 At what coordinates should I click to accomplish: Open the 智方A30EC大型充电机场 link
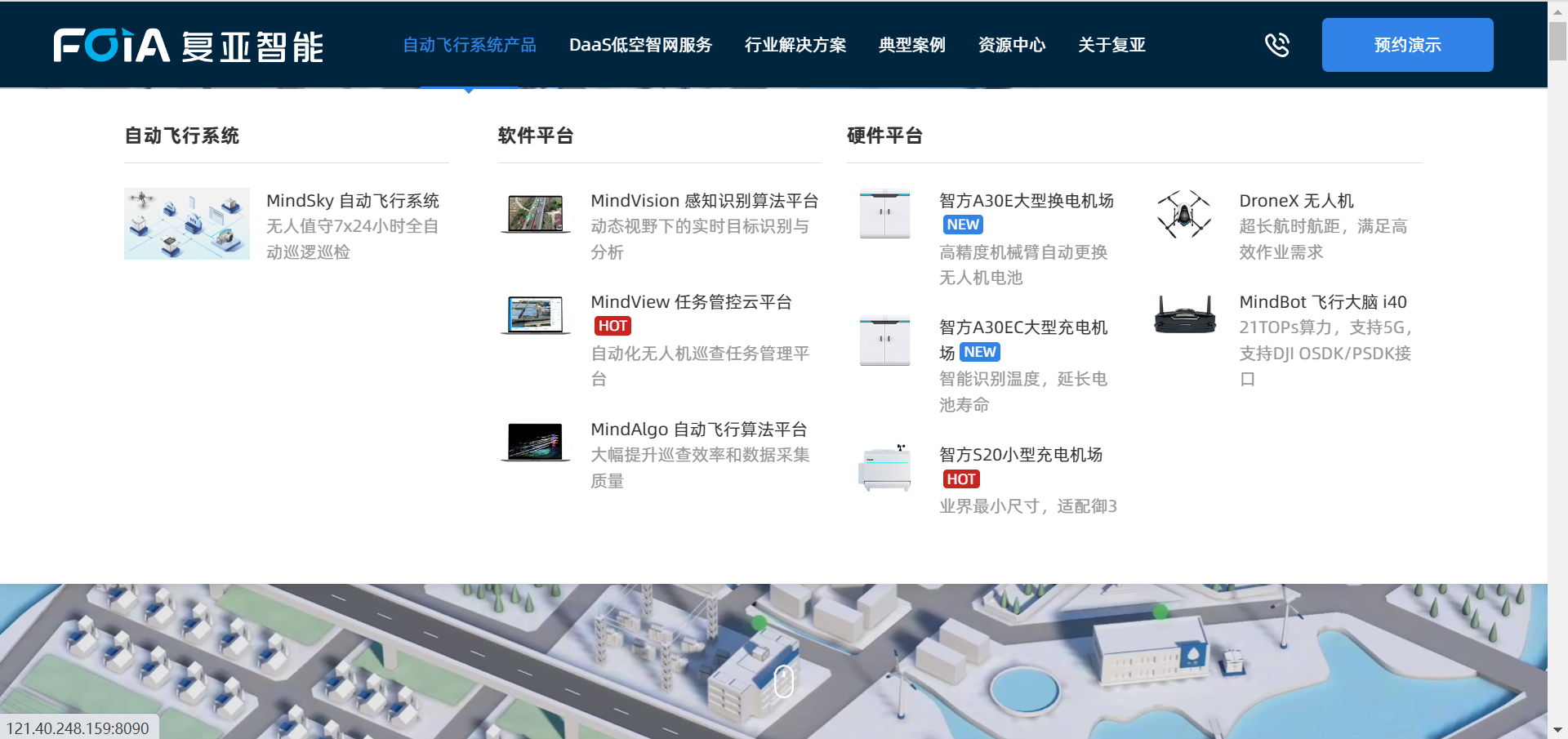pos(1023,327)
